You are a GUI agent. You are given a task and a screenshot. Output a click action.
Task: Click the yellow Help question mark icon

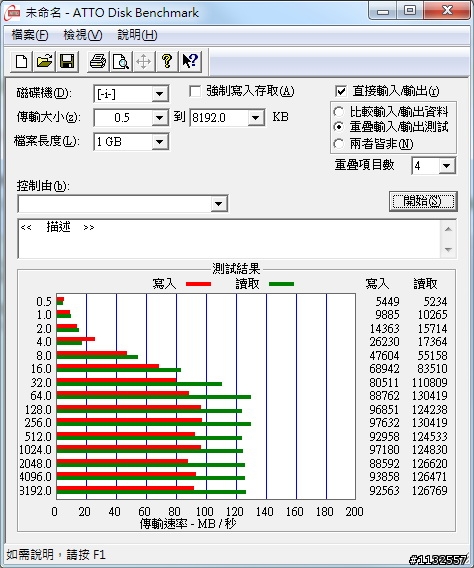click(x=166, y=61)
